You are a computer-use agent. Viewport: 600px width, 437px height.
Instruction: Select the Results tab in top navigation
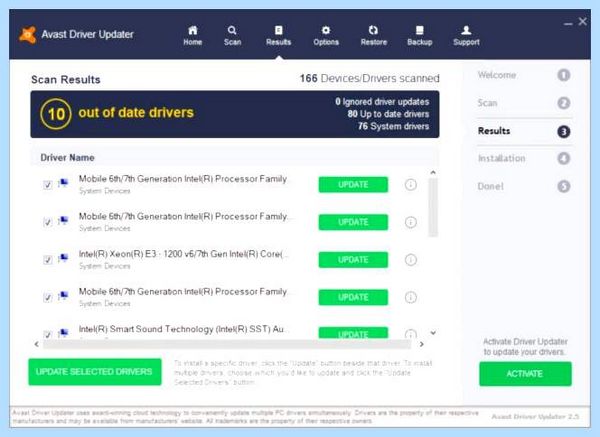click(x=279, y=35)
